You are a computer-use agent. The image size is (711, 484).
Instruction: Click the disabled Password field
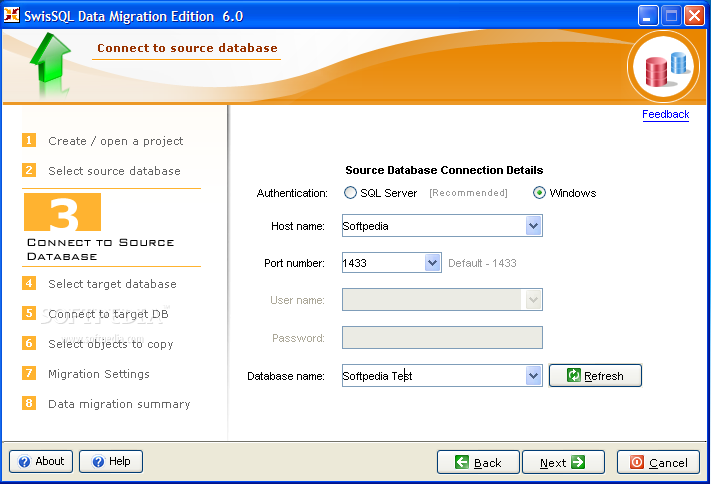coord(442,337)
